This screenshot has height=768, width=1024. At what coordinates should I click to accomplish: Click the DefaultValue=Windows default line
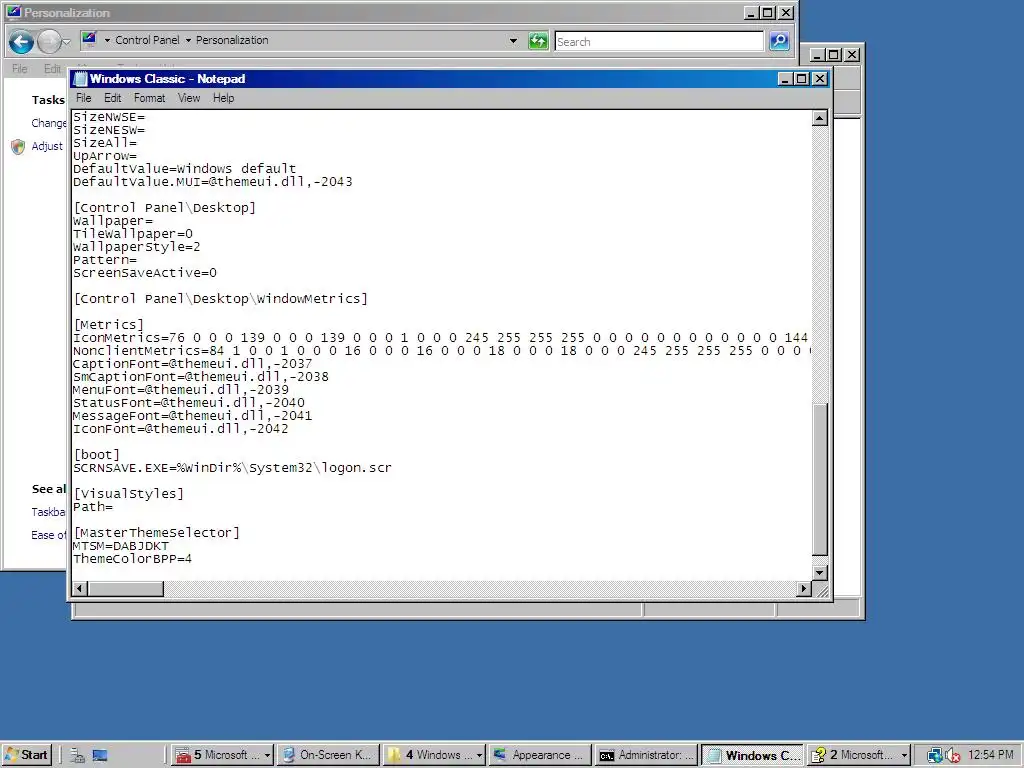[x=184, y=168]
